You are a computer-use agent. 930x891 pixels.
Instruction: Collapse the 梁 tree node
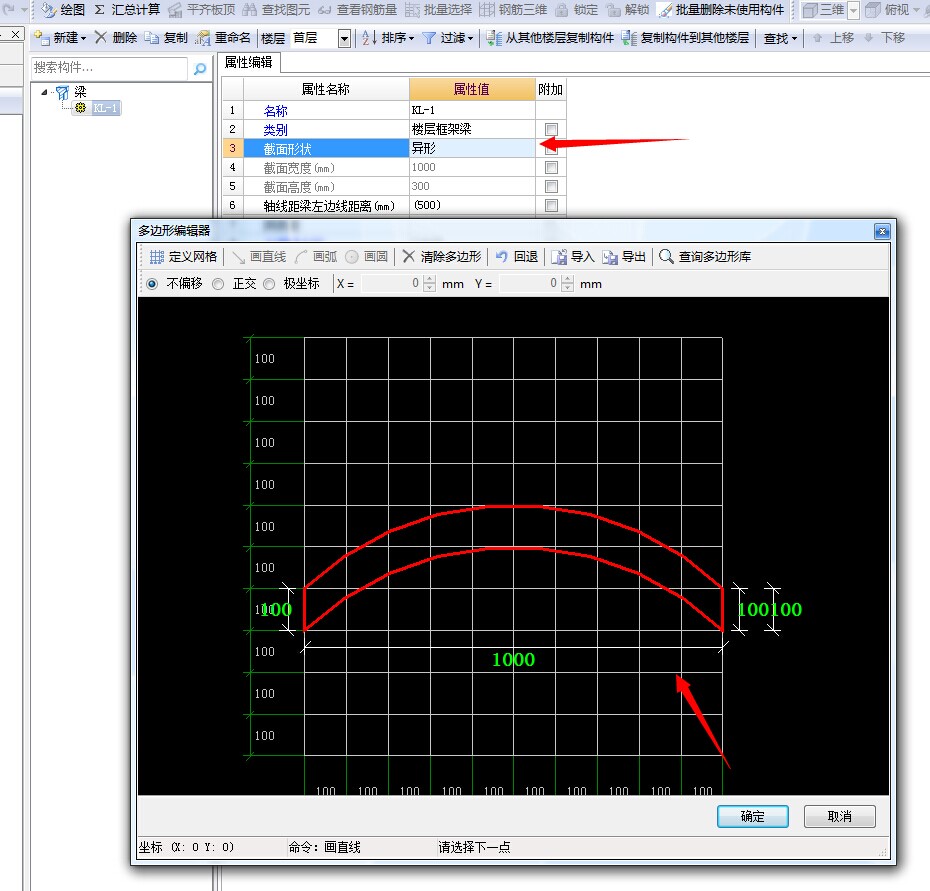[44, 92]
